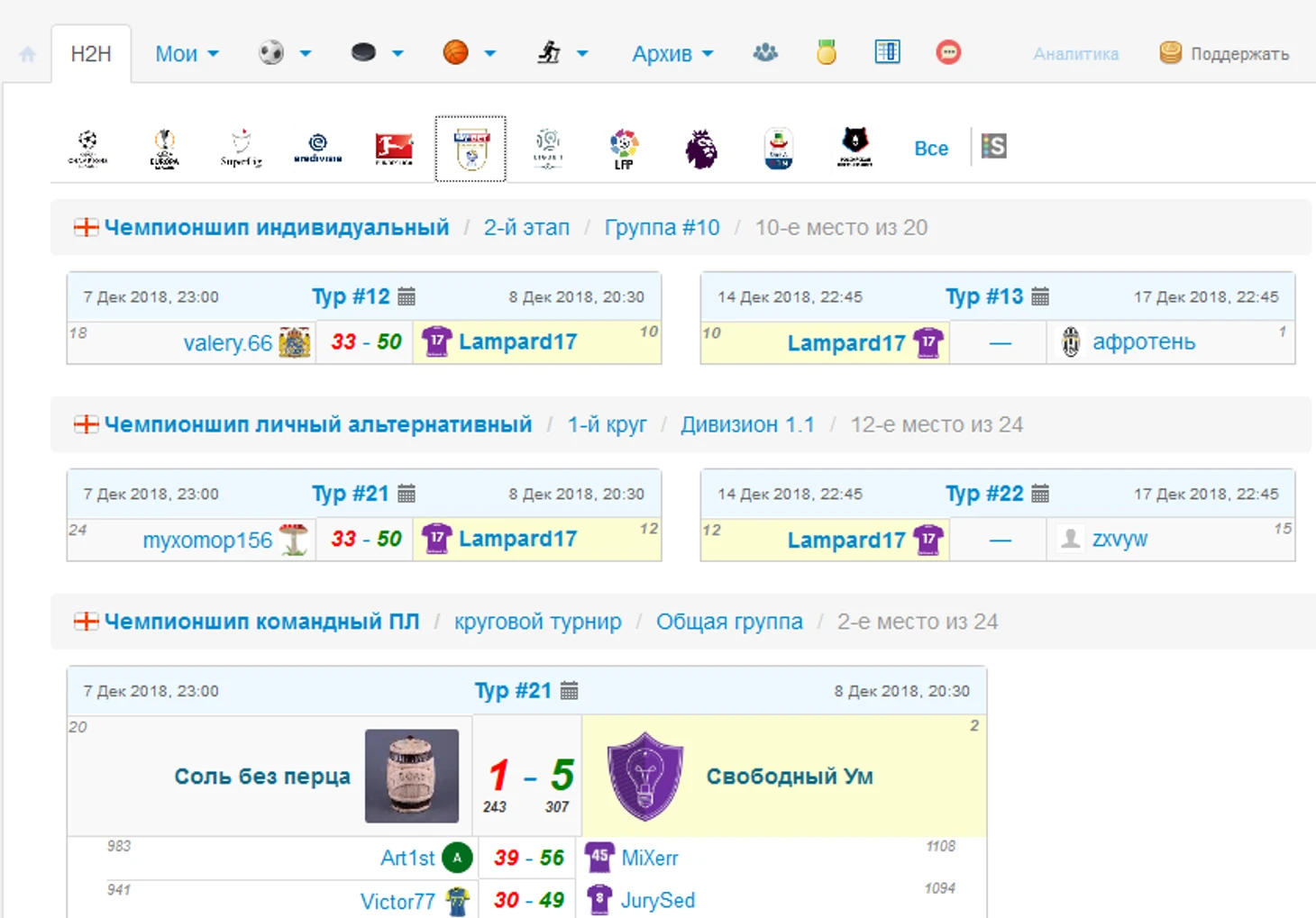Open the basketball sport dropdown
The height and width of the screenshot is (918, 1316).
469,53
